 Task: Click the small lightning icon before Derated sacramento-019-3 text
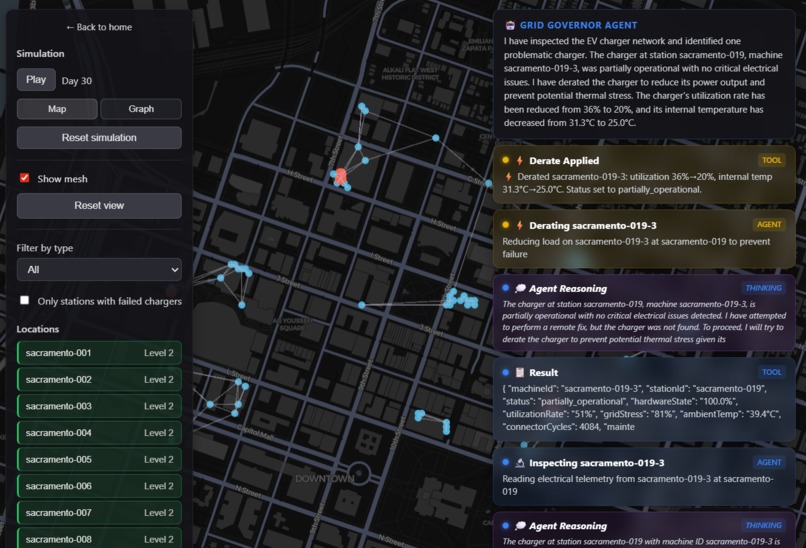(508, 176)
